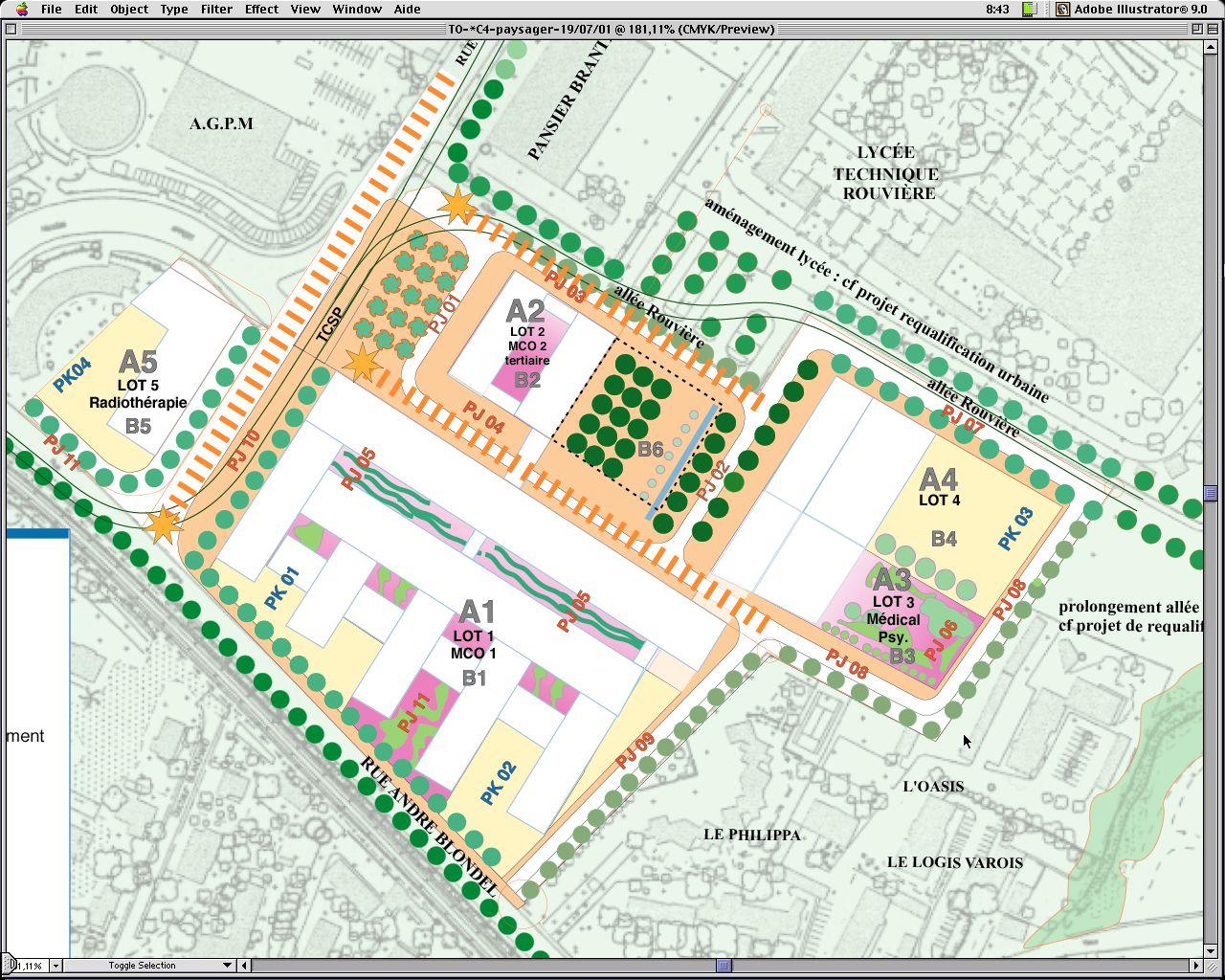Screen dimensions: 1225x980
Task: Click the vertical scrollbar thumb
Action: click(x=1211, y=494)
